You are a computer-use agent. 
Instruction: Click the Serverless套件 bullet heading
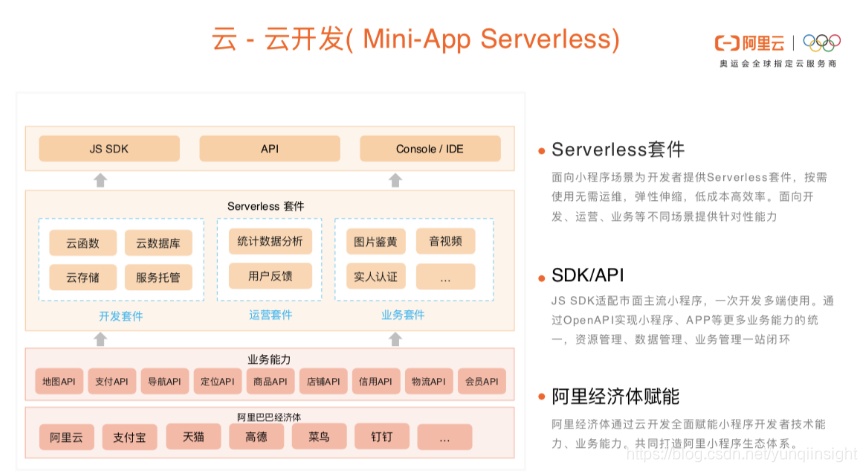618,149
